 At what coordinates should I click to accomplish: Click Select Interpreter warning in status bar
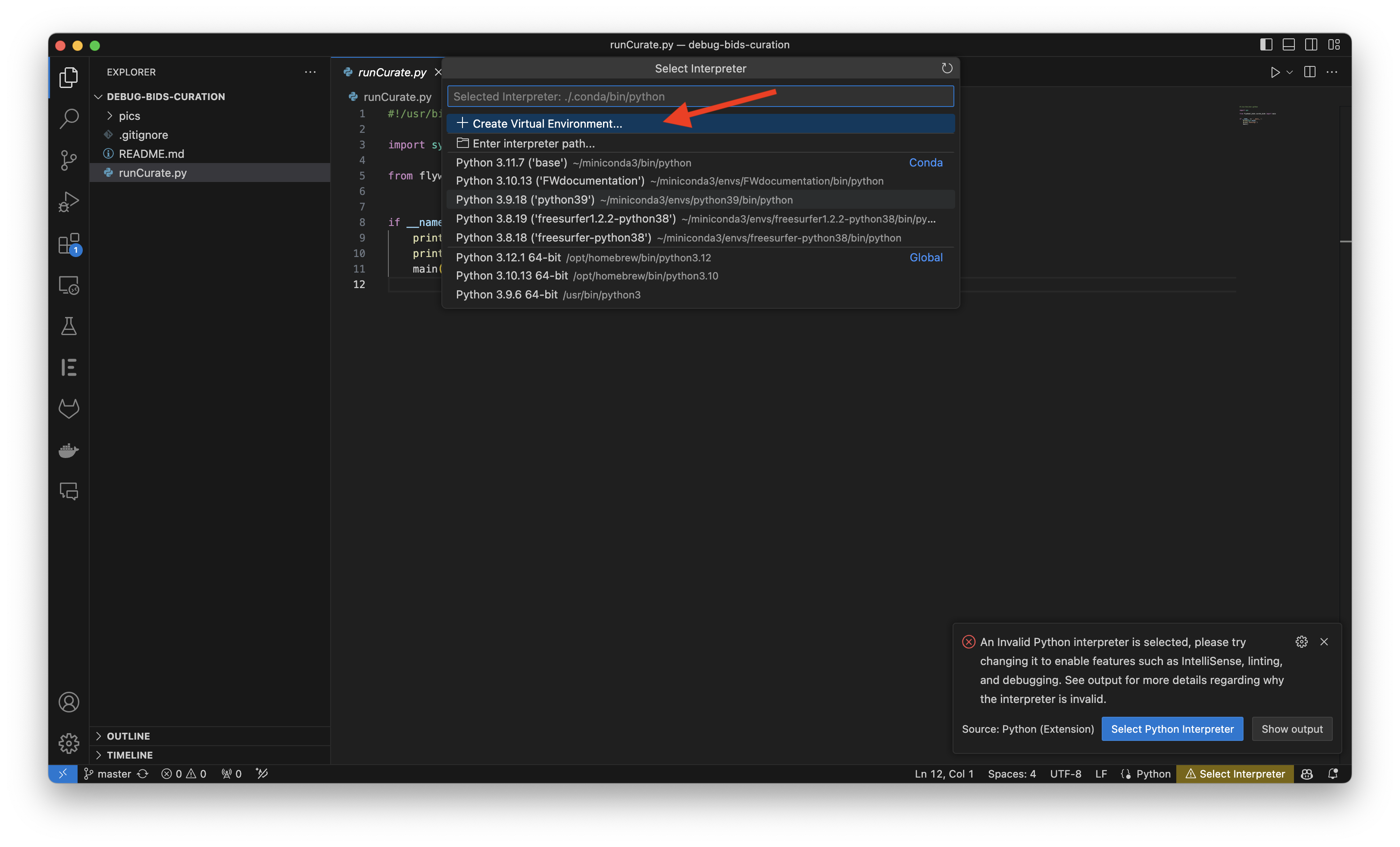[x=1234, y=774]
